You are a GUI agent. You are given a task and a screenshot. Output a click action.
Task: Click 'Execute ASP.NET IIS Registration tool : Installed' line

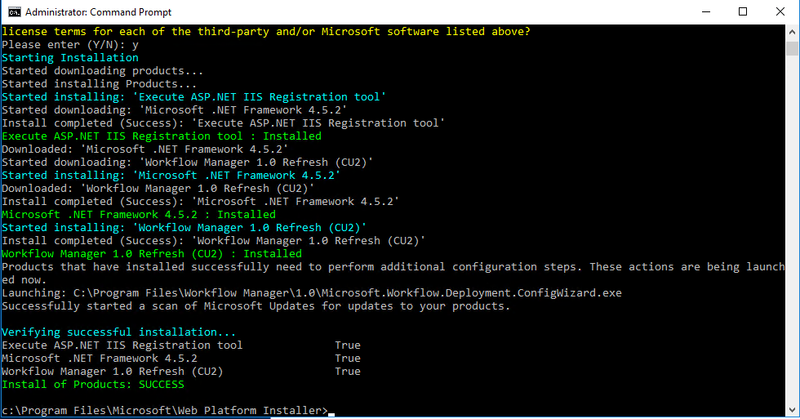162,136
